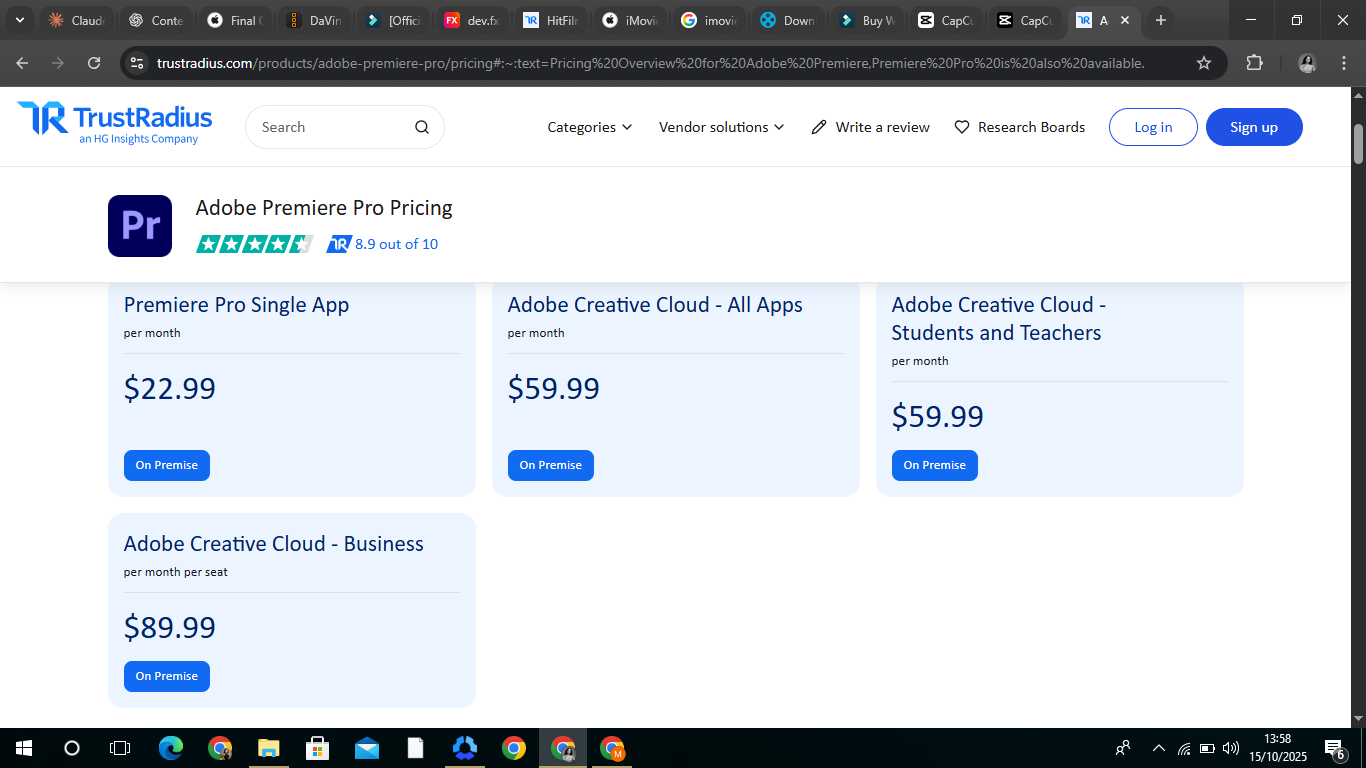Image resolution: width=1366 pixels, height=768 pixels.
Task: Reload the page
Action: [94, 63]
